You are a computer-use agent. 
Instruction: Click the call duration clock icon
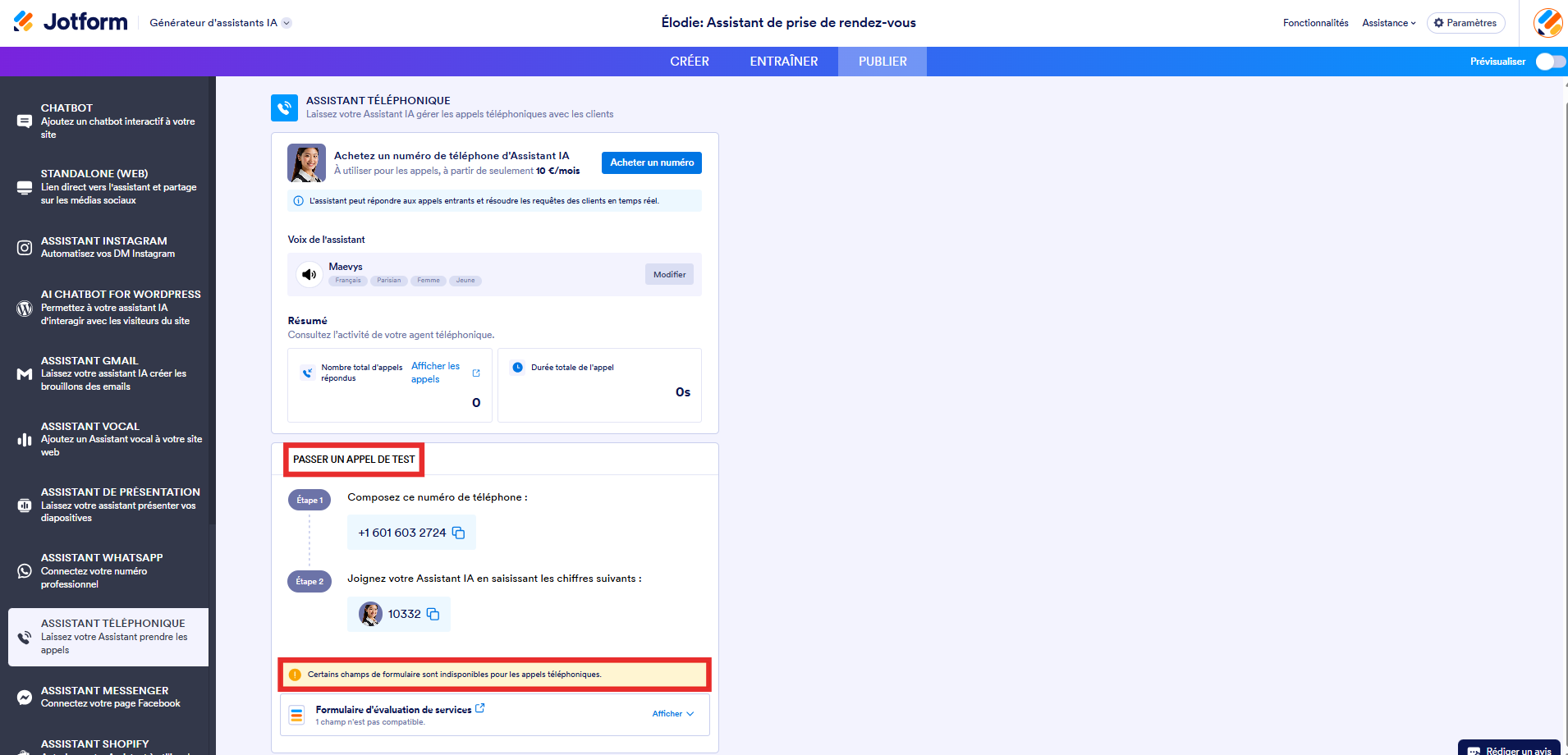(x=518, y=368)
